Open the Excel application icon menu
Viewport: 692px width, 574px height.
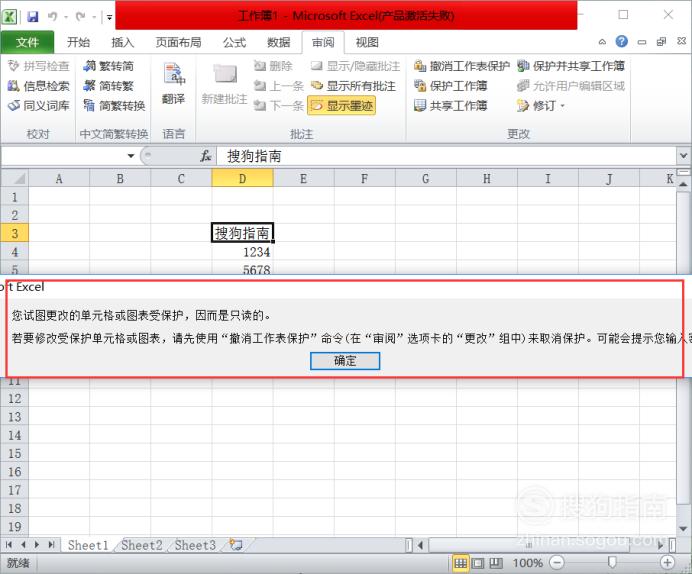point(10,17)
